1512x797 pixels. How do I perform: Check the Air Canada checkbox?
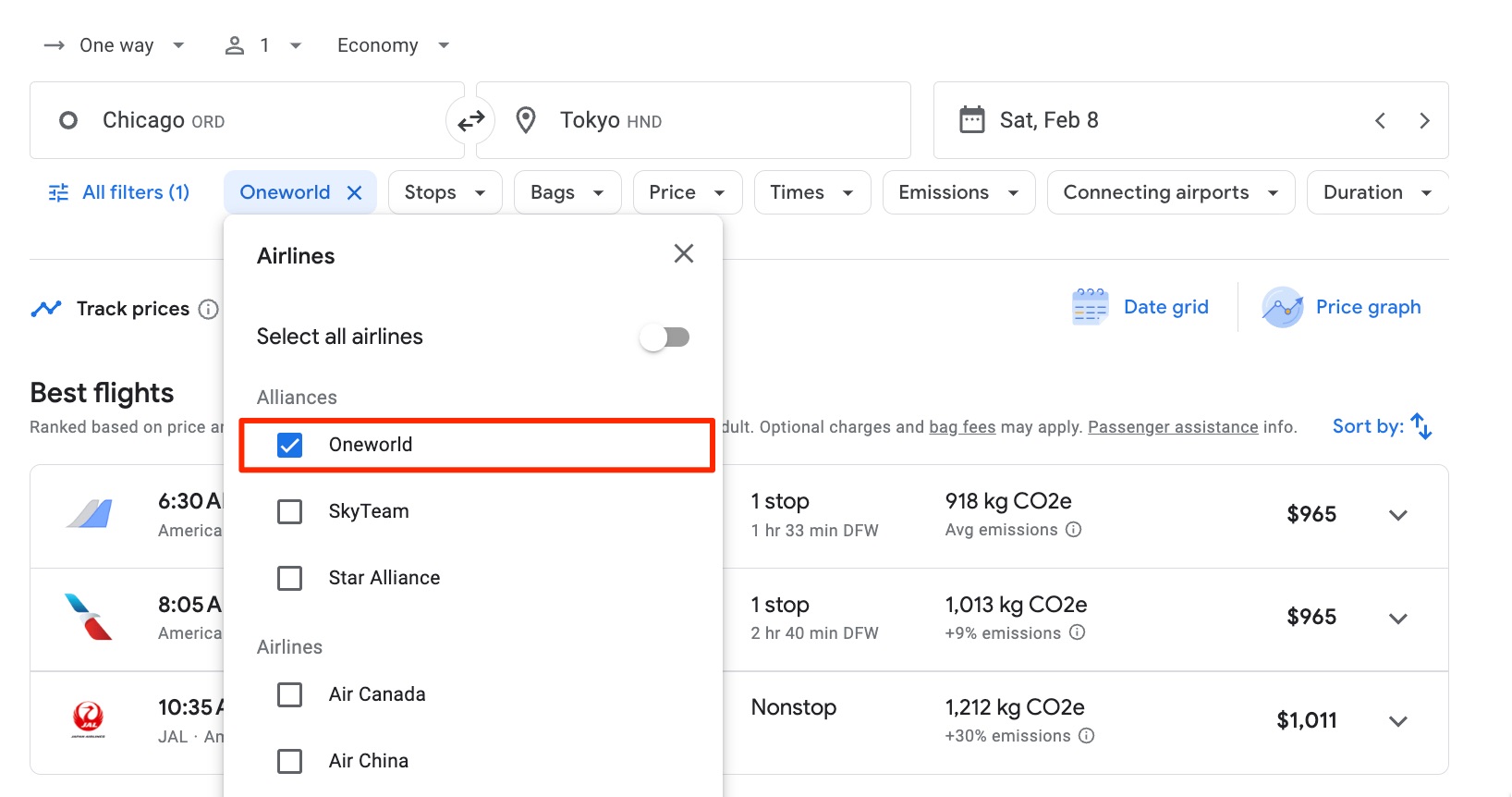[290, 694]
